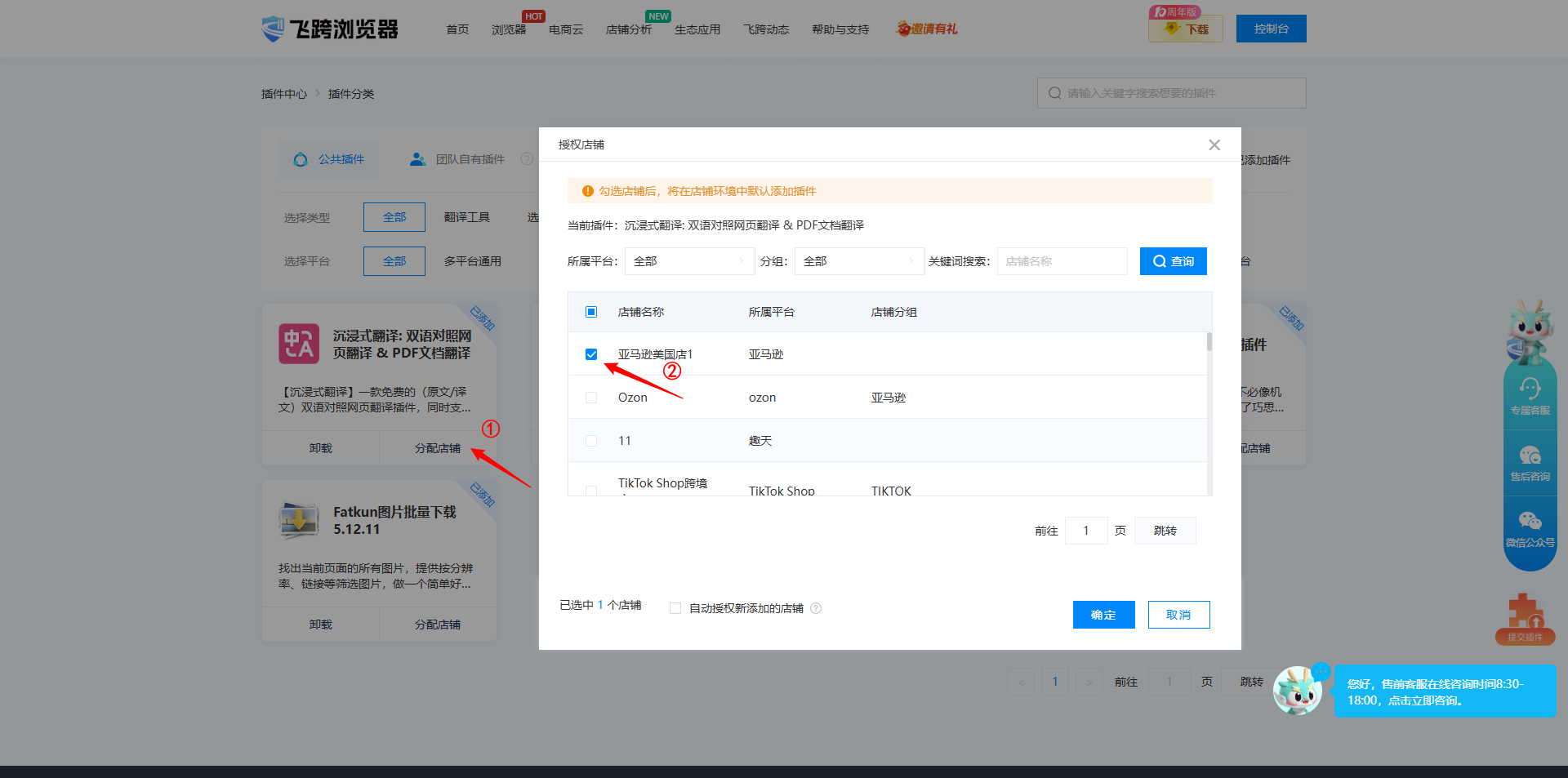Screen dimensions: 1568x778
Task: Click the 确定 confirm button
Action: click(x=1103, y=615)
